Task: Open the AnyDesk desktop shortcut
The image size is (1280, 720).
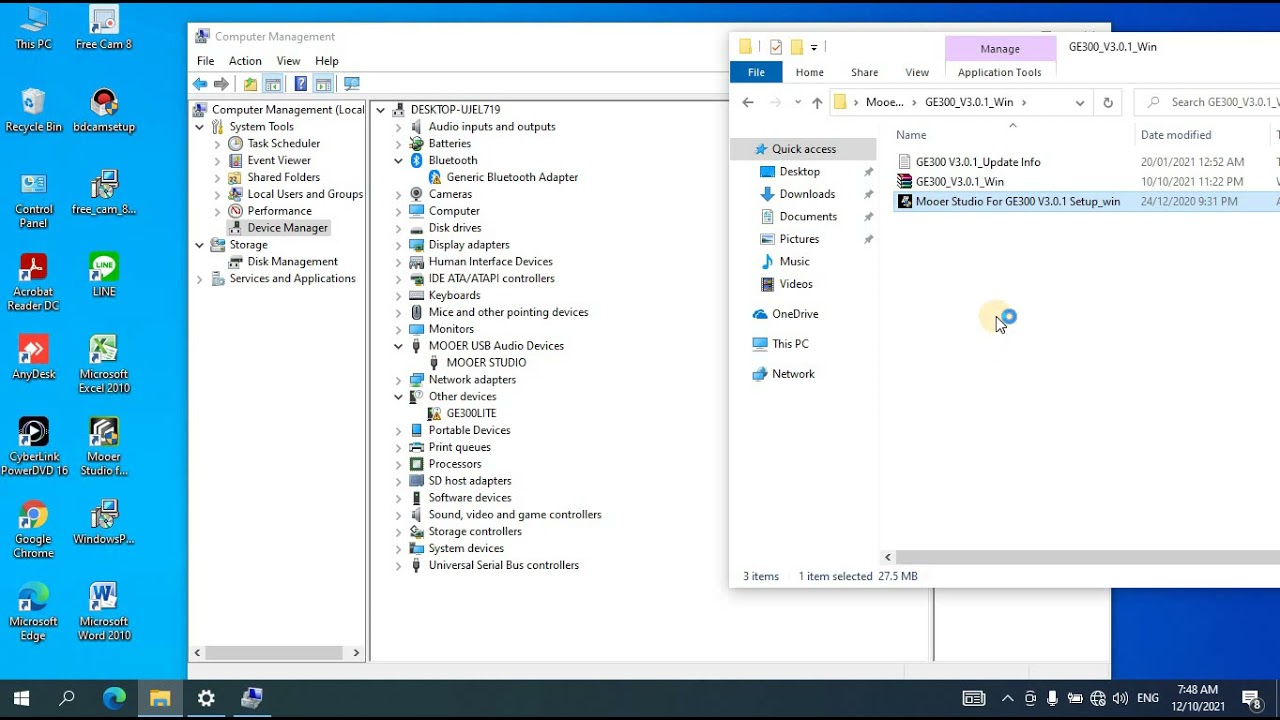Action: [34, 358]
